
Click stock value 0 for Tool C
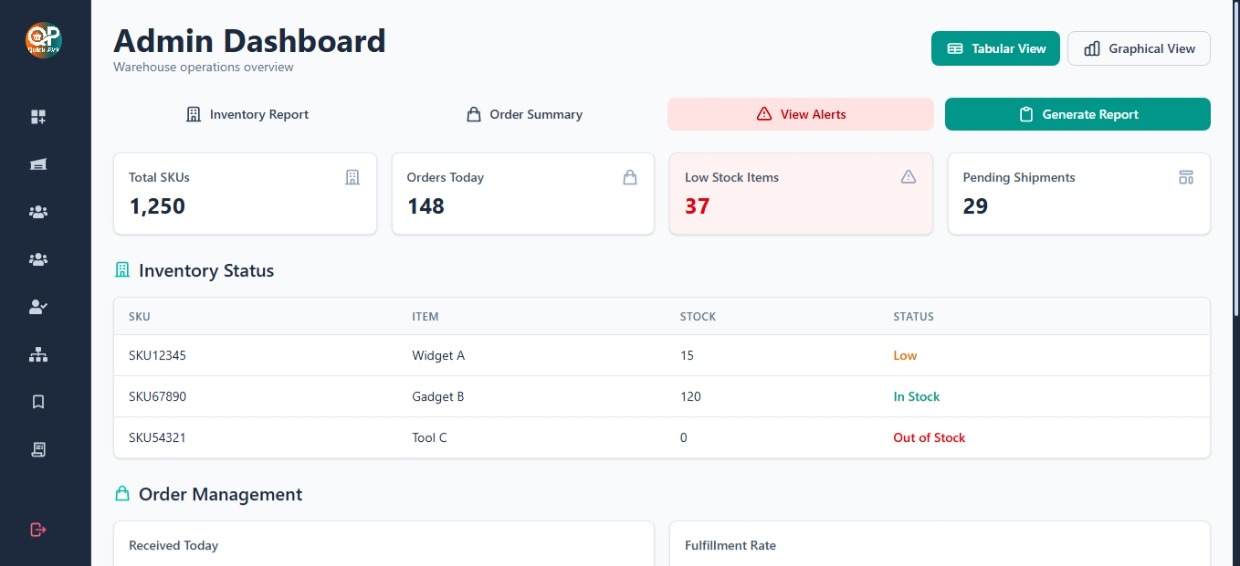click(x=684, y=437)
